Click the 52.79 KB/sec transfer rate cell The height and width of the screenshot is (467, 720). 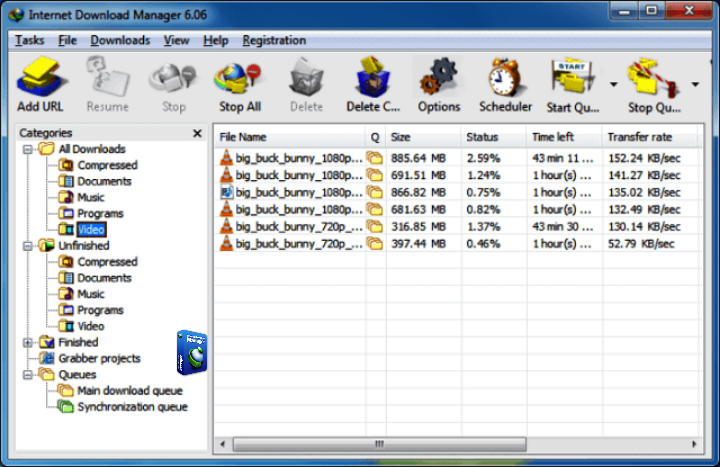point(641,244)
